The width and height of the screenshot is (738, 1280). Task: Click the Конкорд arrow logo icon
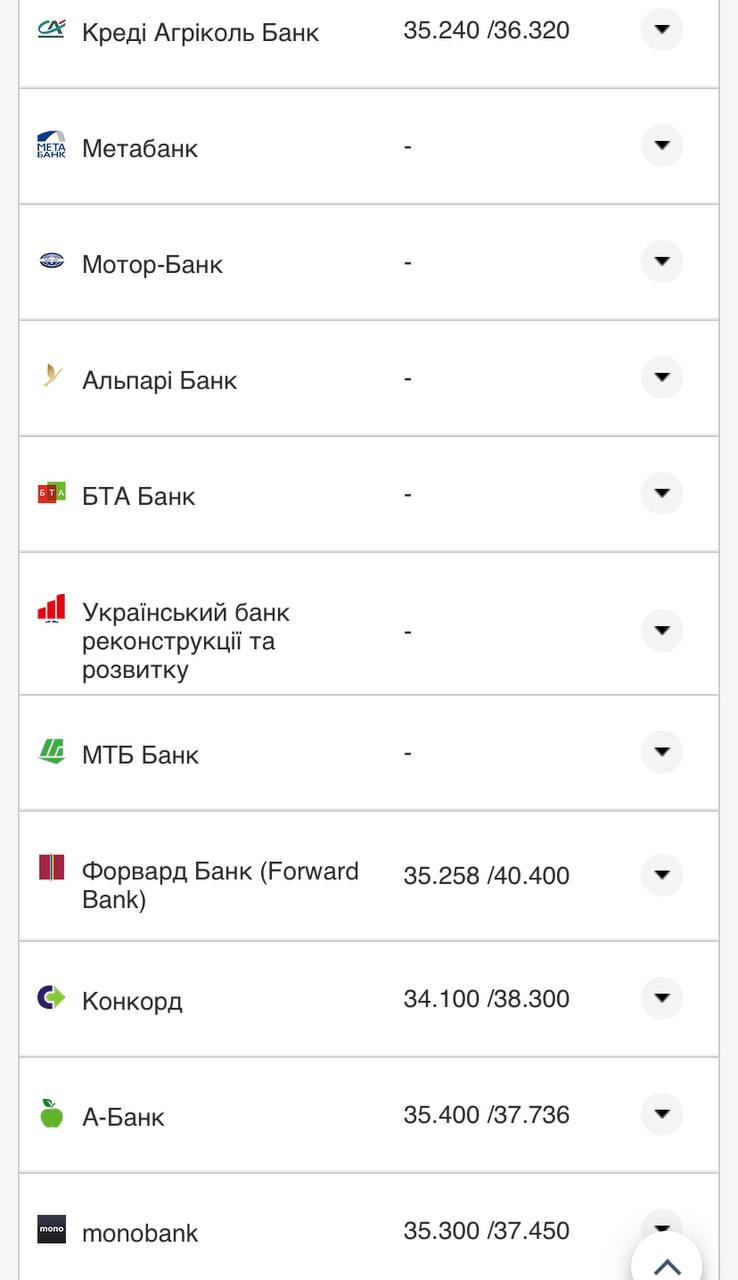[51, 997]
